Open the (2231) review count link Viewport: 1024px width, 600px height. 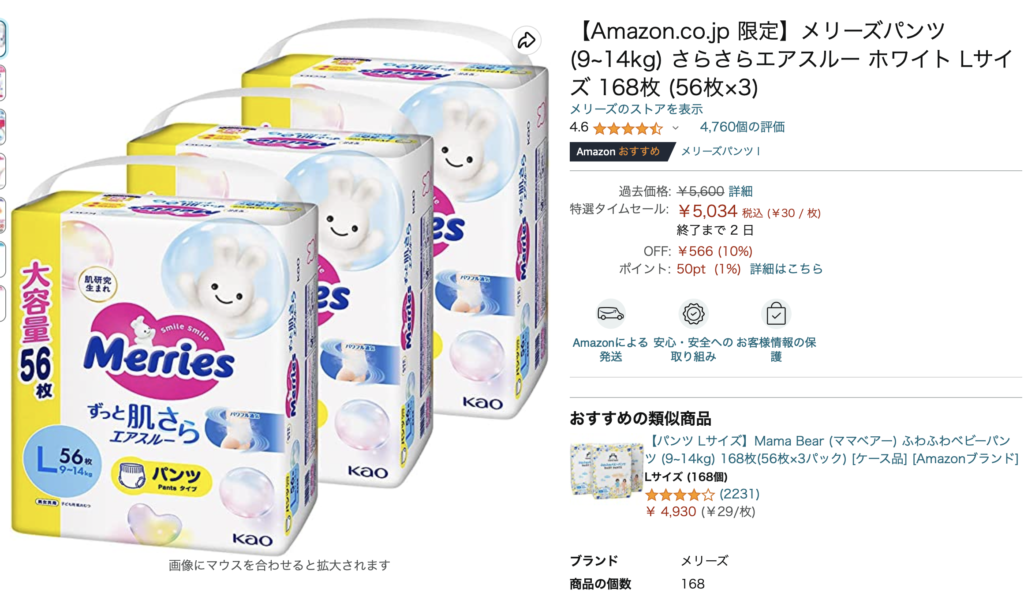739,494
